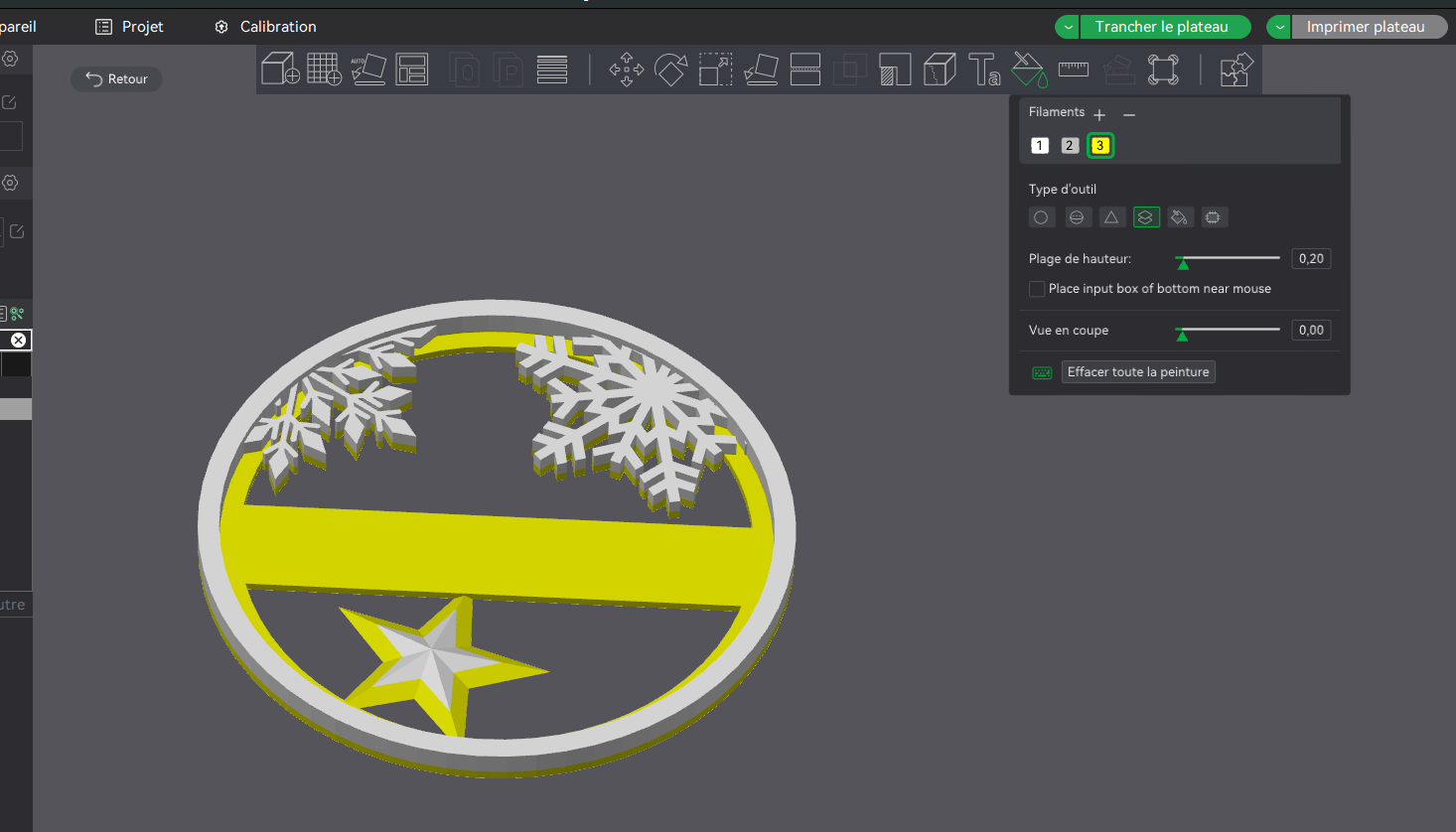Select the height range tool type
The height and width of the screenshot is (832, 1456).
pos(1146,217)
